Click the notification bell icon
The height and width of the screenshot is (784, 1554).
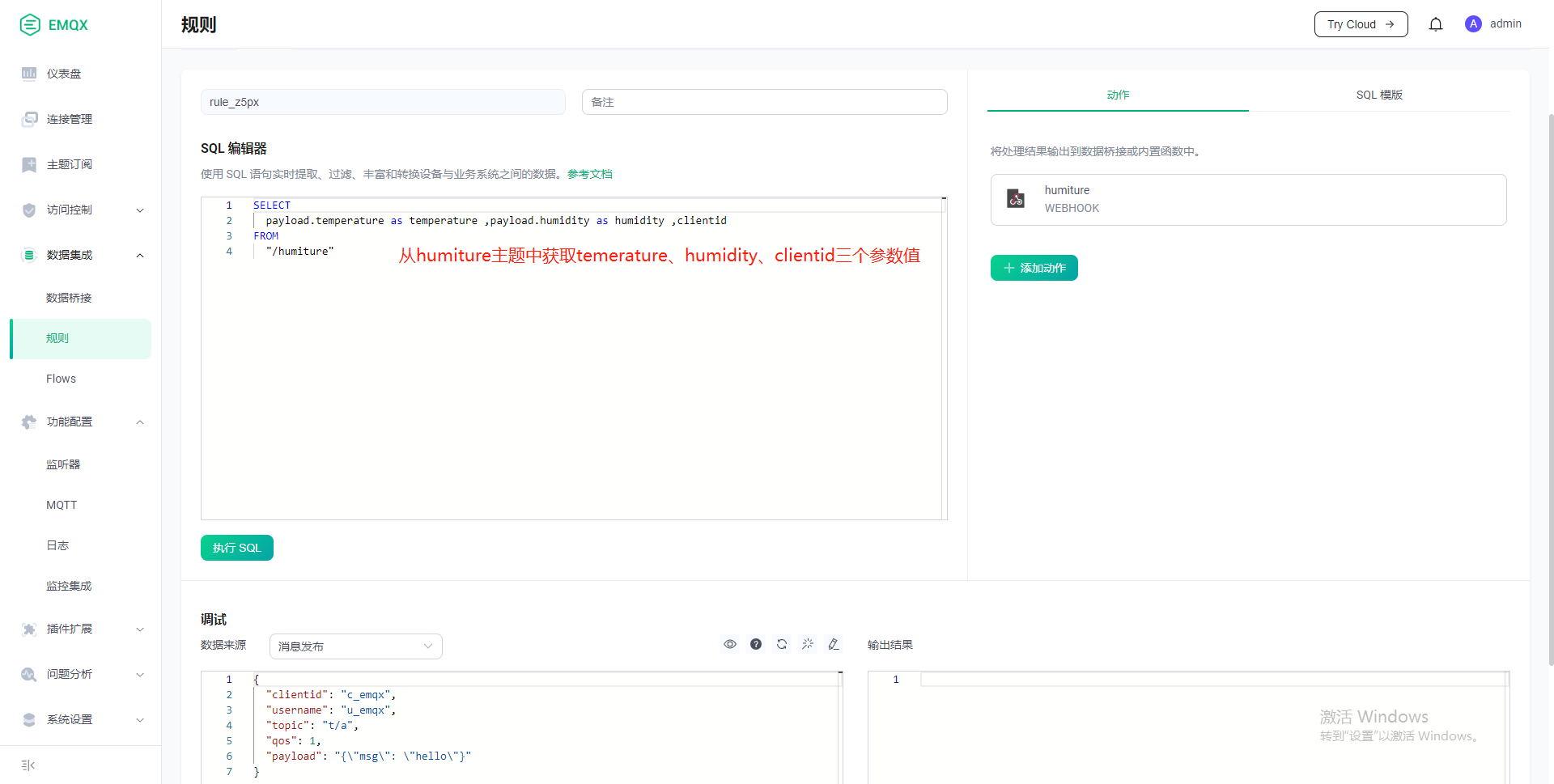click(1436, 24)
